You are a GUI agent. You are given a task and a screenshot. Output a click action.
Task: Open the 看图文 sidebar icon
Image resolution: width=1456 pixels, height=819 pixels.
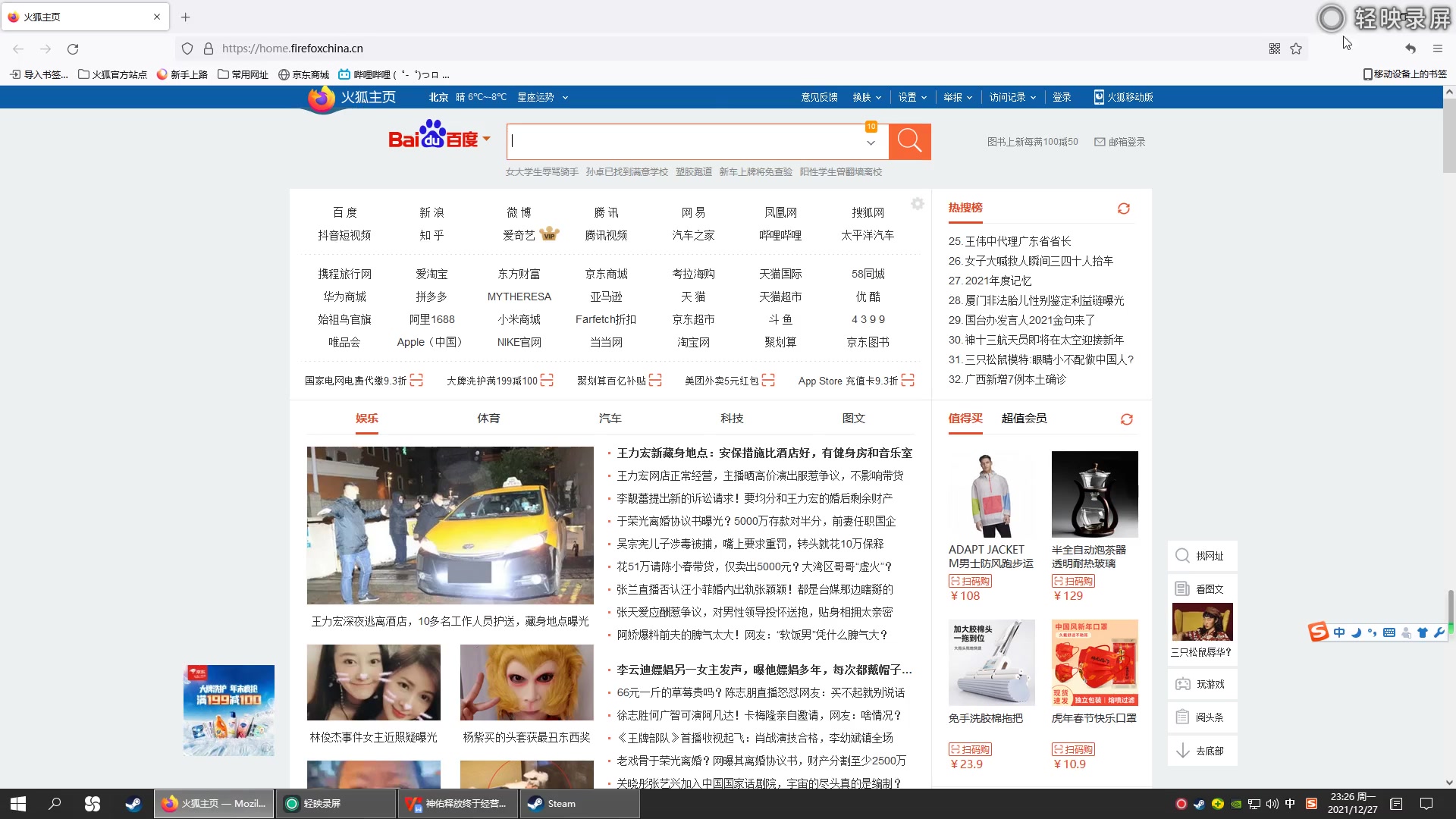(x=1181, y=588)
